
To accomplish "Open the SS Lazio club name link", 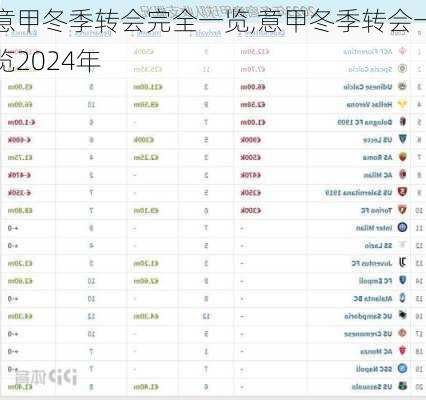I will [378, 246].
